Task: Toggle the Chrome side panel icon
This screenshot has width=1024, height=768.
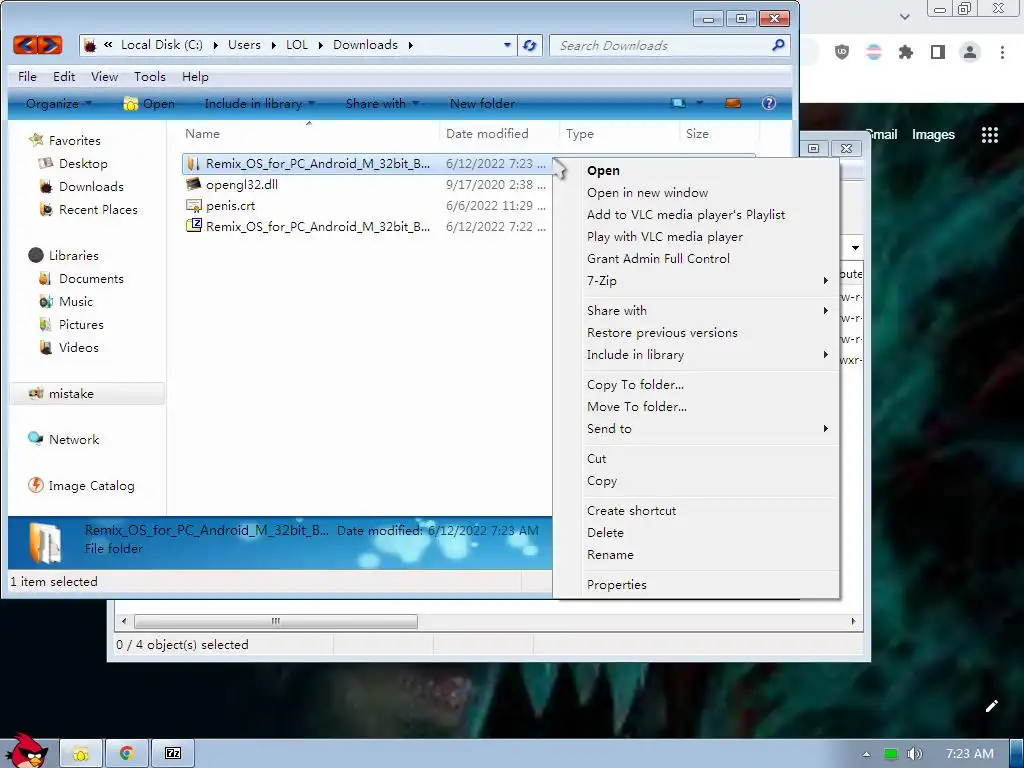Action: [938, 52]
